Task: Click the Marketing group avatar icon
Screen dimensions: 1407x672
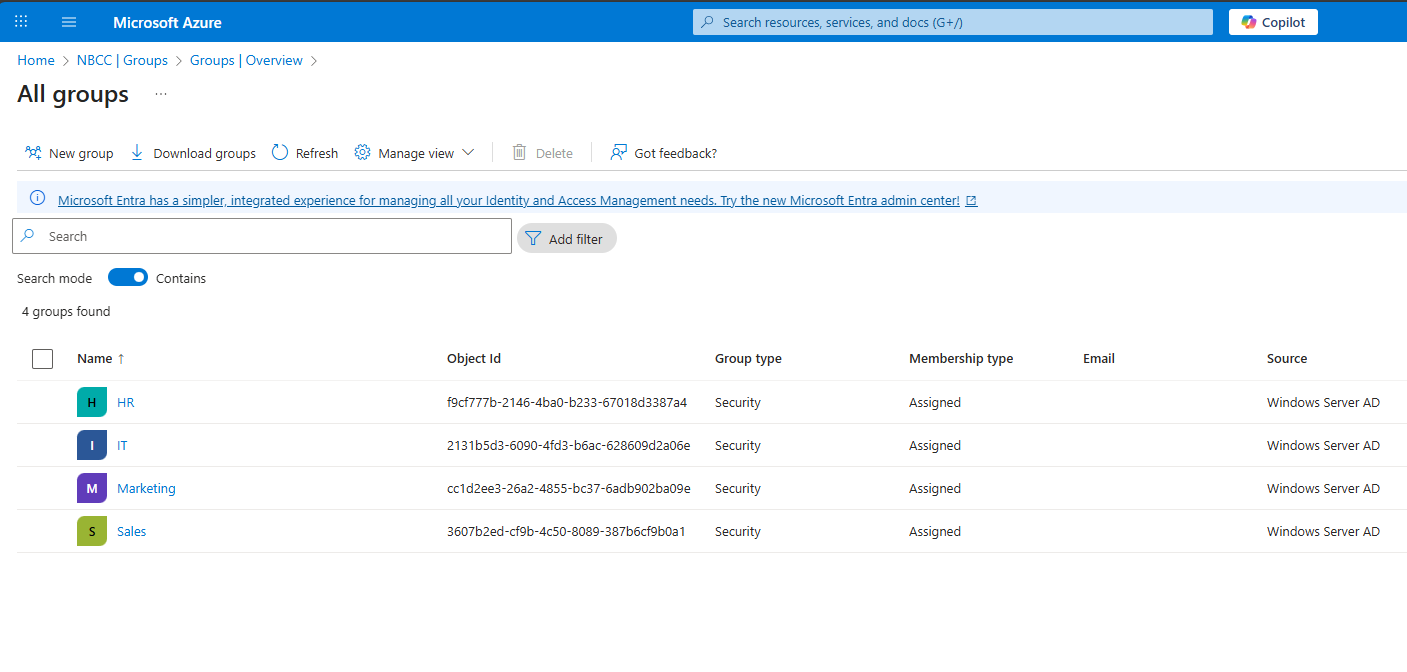Action: click(x=92, y=488)
